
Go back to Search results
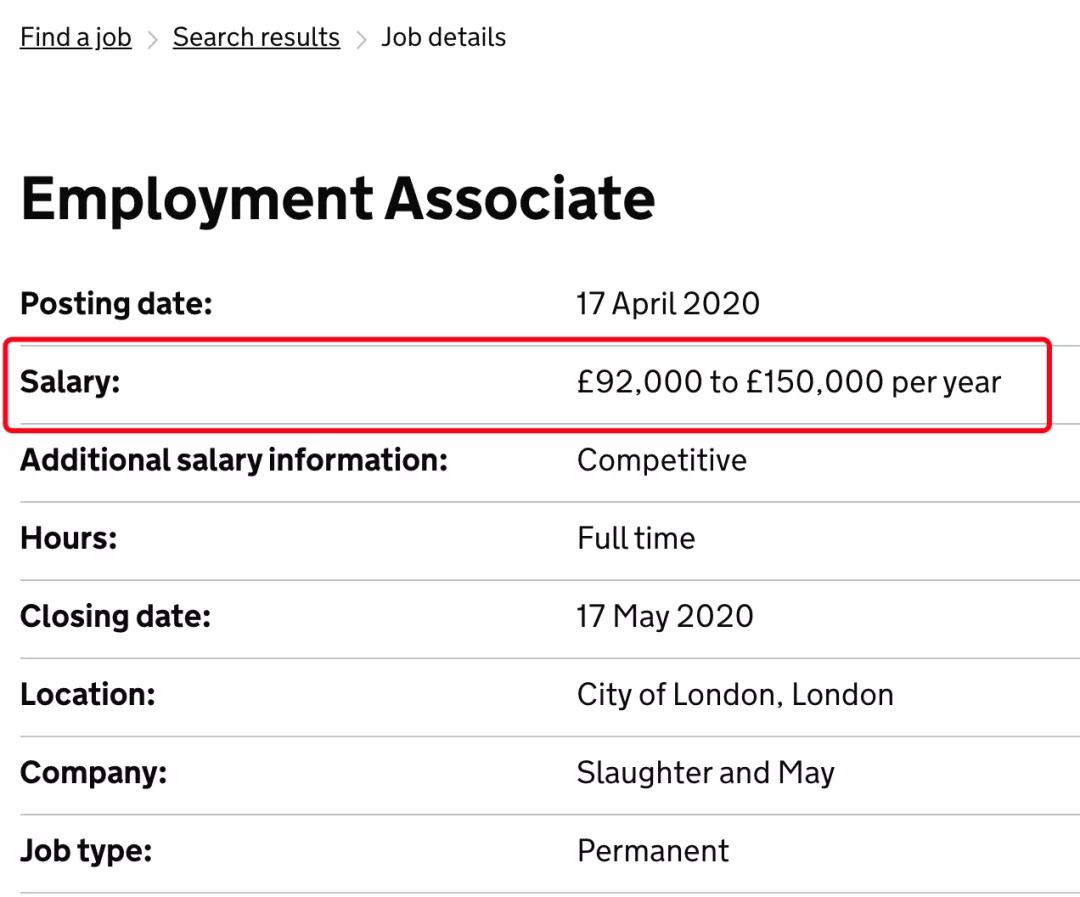pos(256,38)
